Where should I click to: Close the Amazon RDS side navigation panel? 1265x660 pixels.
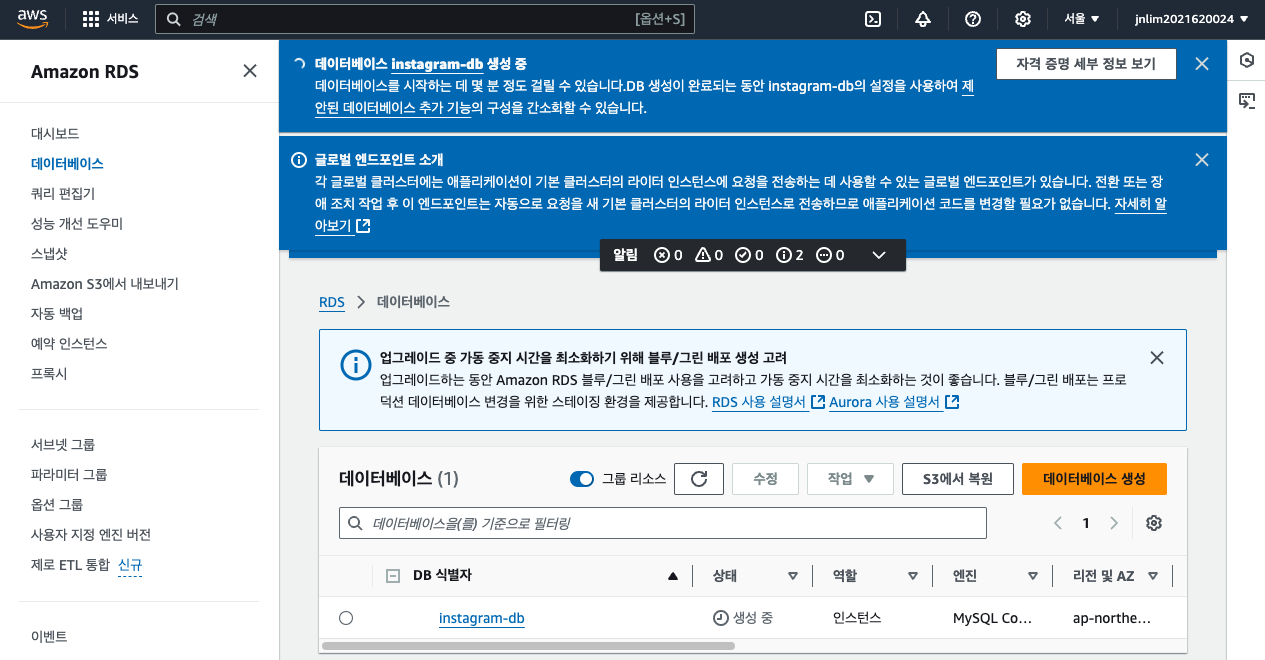point(250,71)
